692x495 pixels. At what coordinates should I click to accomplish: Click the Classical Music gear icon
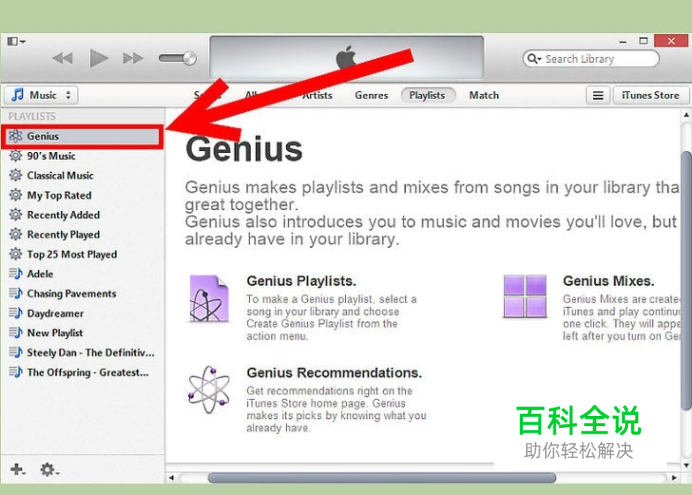[15, 175]
